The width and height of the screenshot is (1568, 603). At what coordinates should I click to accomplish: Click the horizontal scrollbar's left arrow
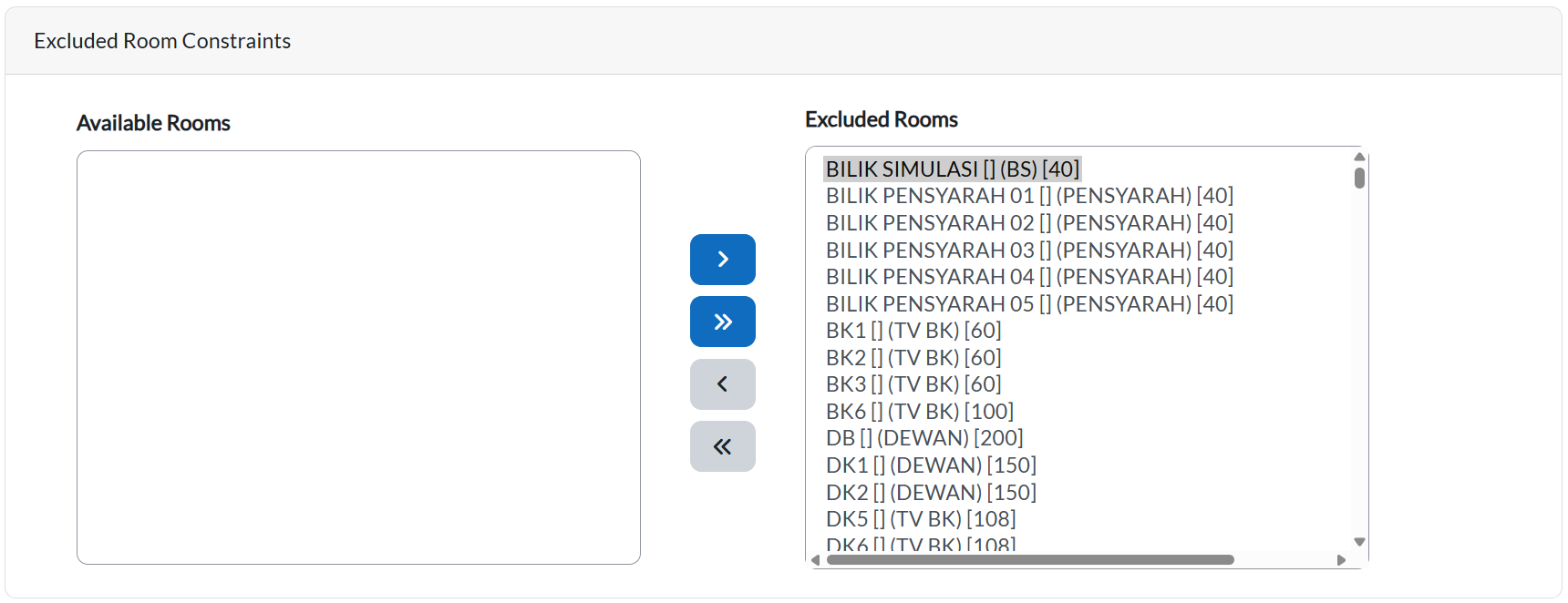click(x=816, y=560)
